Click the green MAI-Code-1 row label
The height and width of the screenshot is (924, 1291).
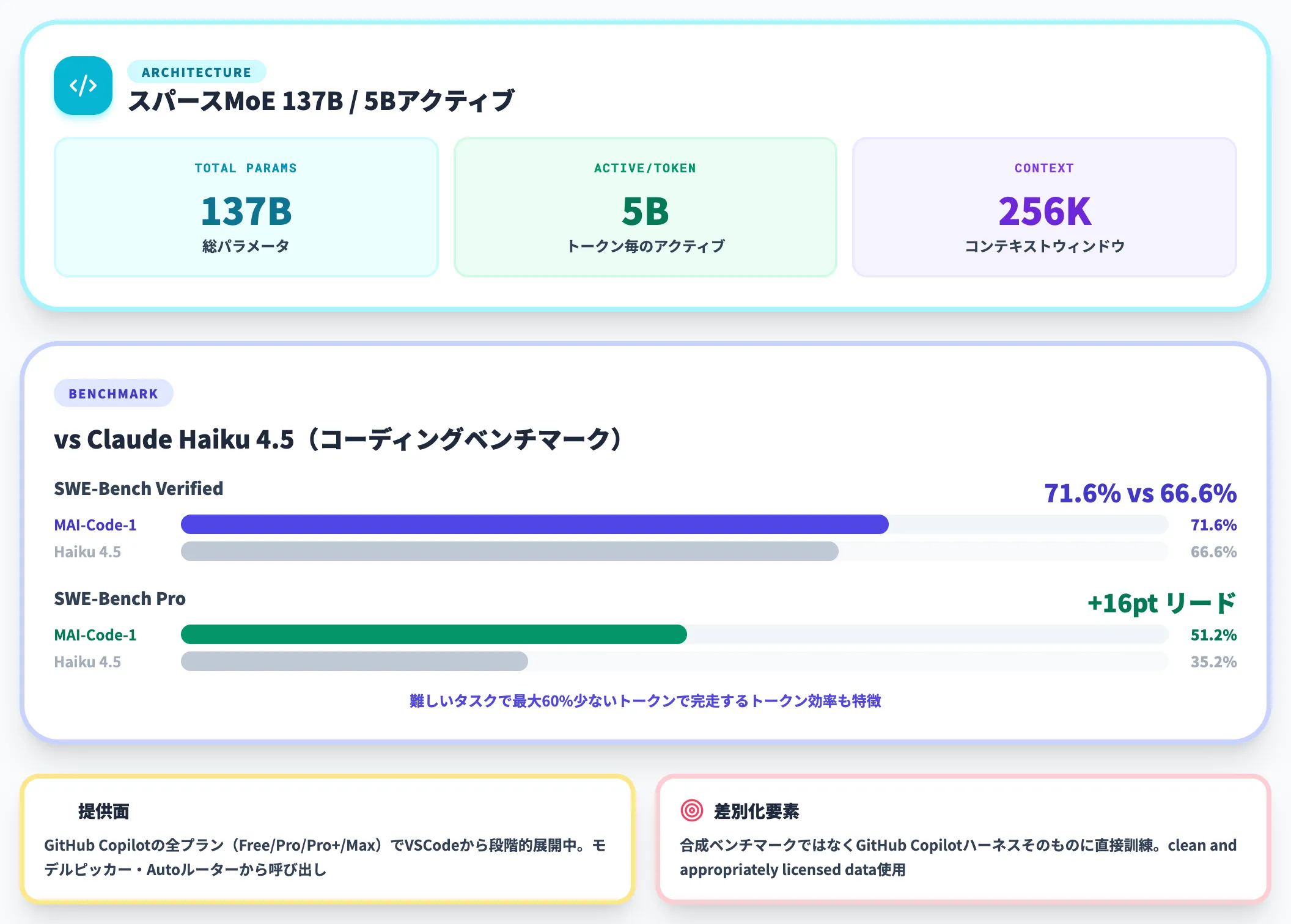coord(95,635)
